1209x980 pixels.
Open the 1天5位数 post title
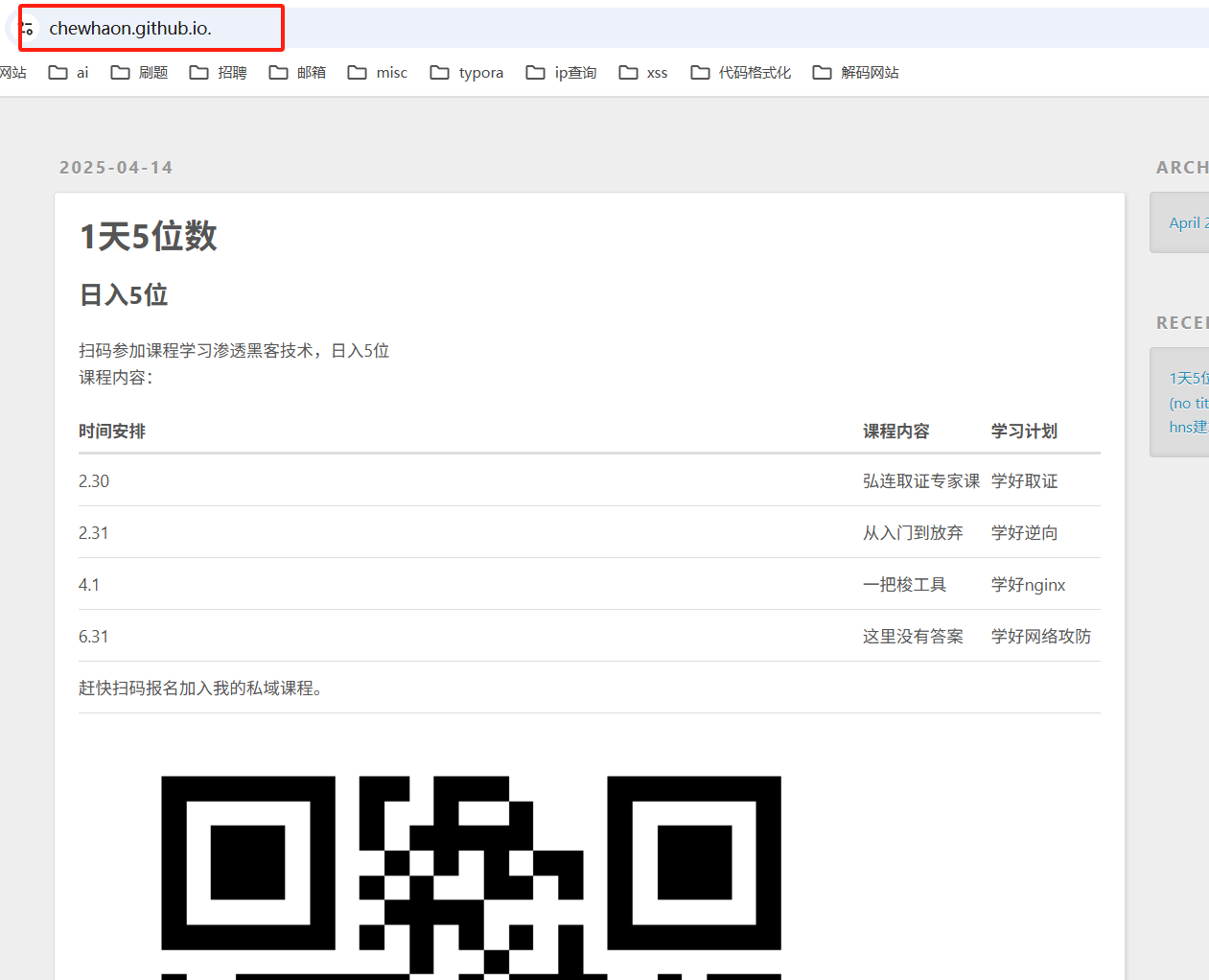tap(148, 236)
